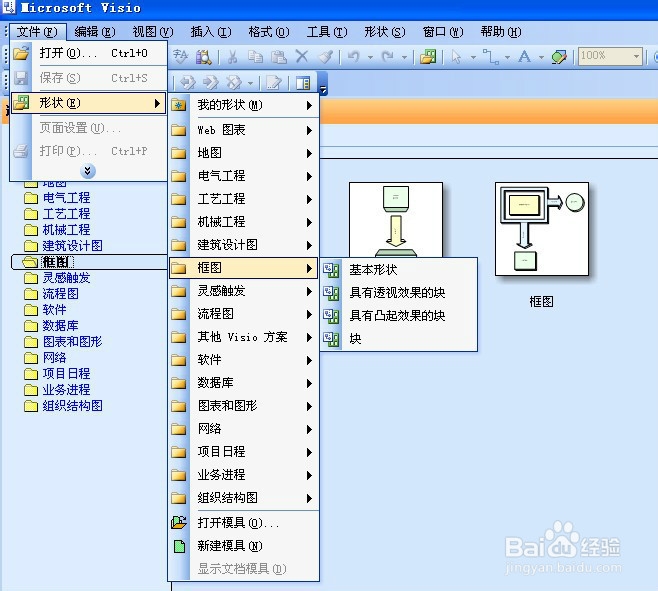Open the delete markup dropdown arrow
This screenshot has width=658, height=591.
click(251, 83)
